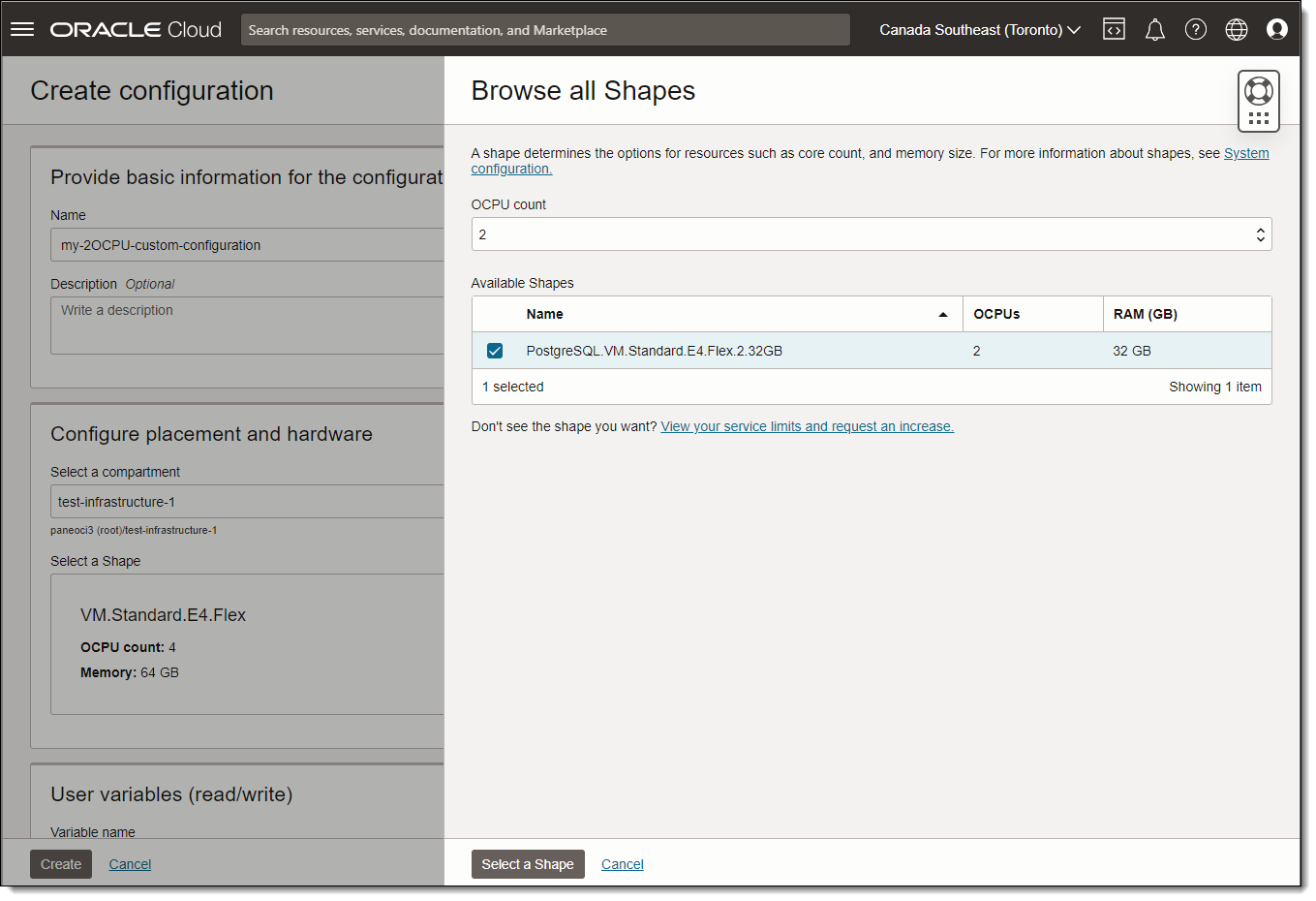Open View your service limits link
Viewport: 1316px width, 901px height.
(807, 426)
